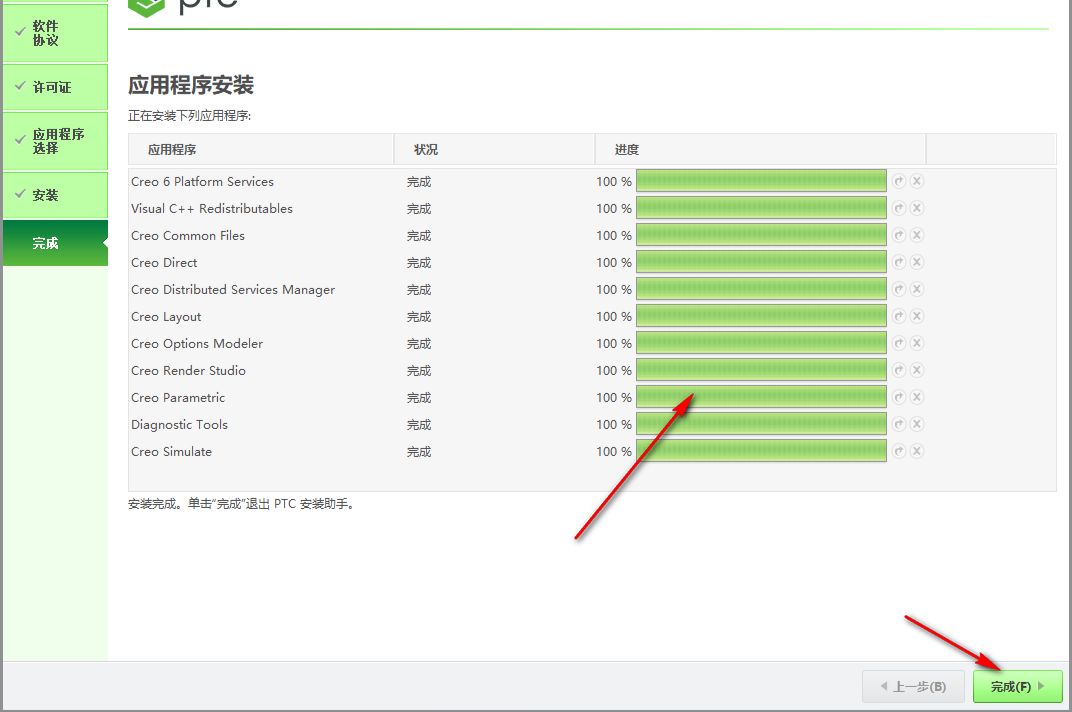This screenshot has width=1072, height=712.
Task: Click the 进度 column header
Action: (760, 149)
